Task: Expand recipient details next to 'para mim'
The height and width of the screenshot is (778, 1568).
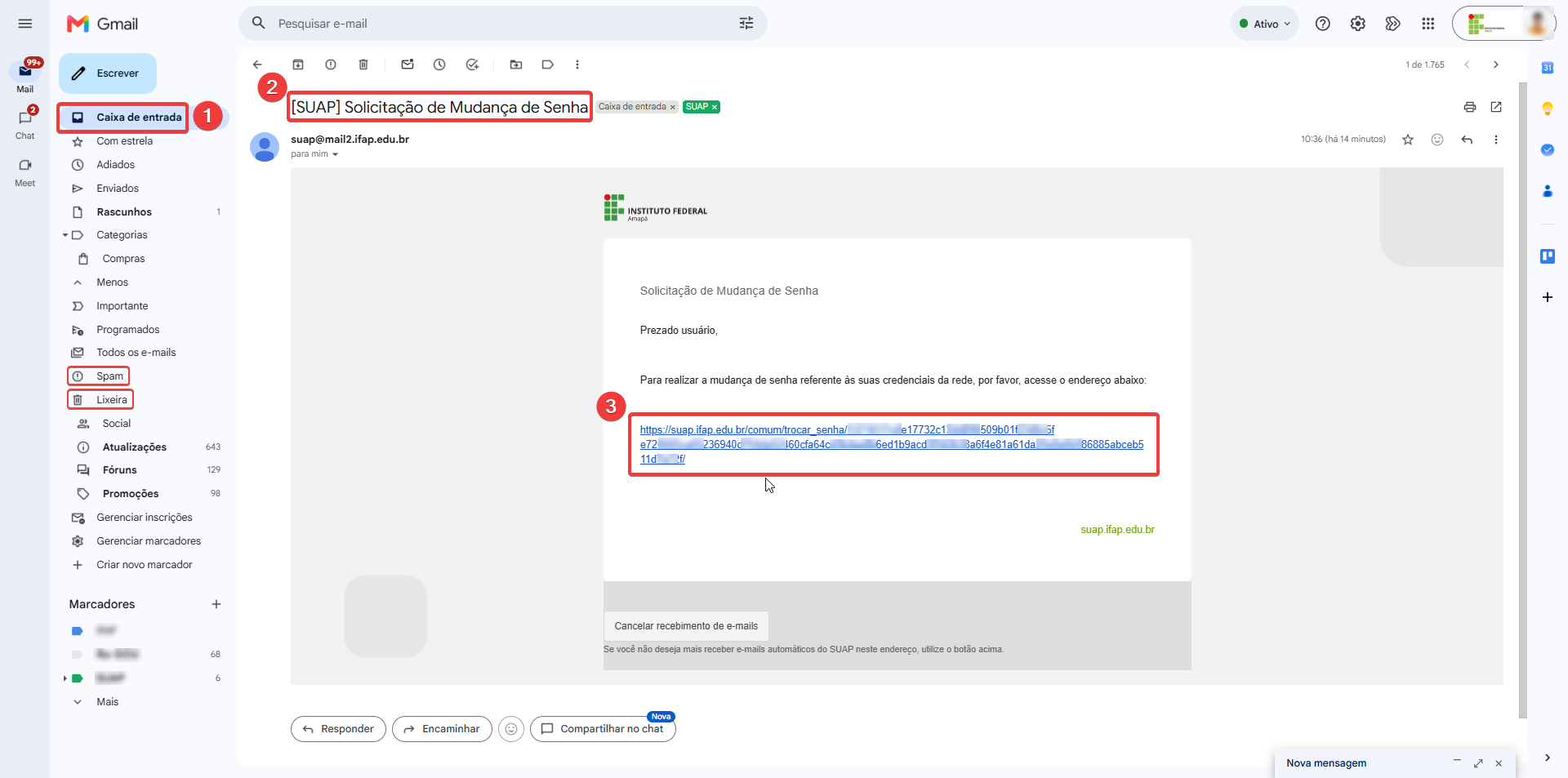Action: [335, 154]
